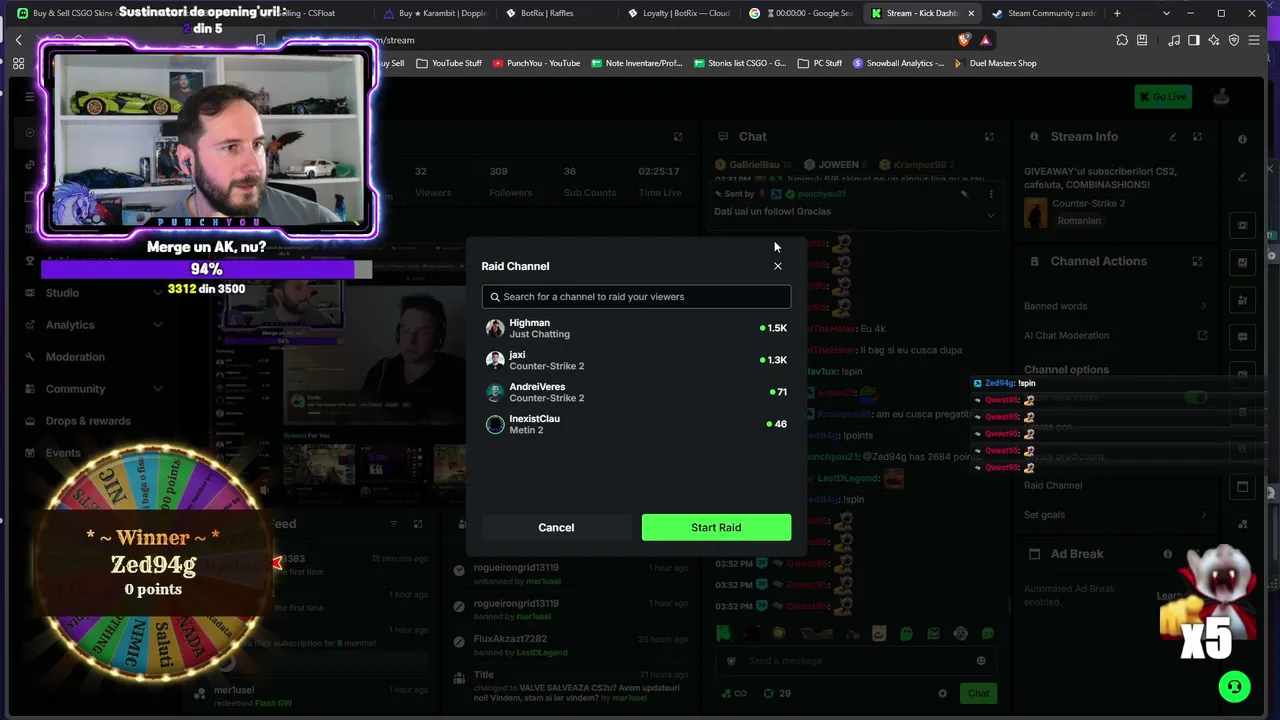Image resolution: width=1280 pixels, height=720 pixels.
Task: Open Leo AI sparkle icon
Action: [x=1213, y=40]
